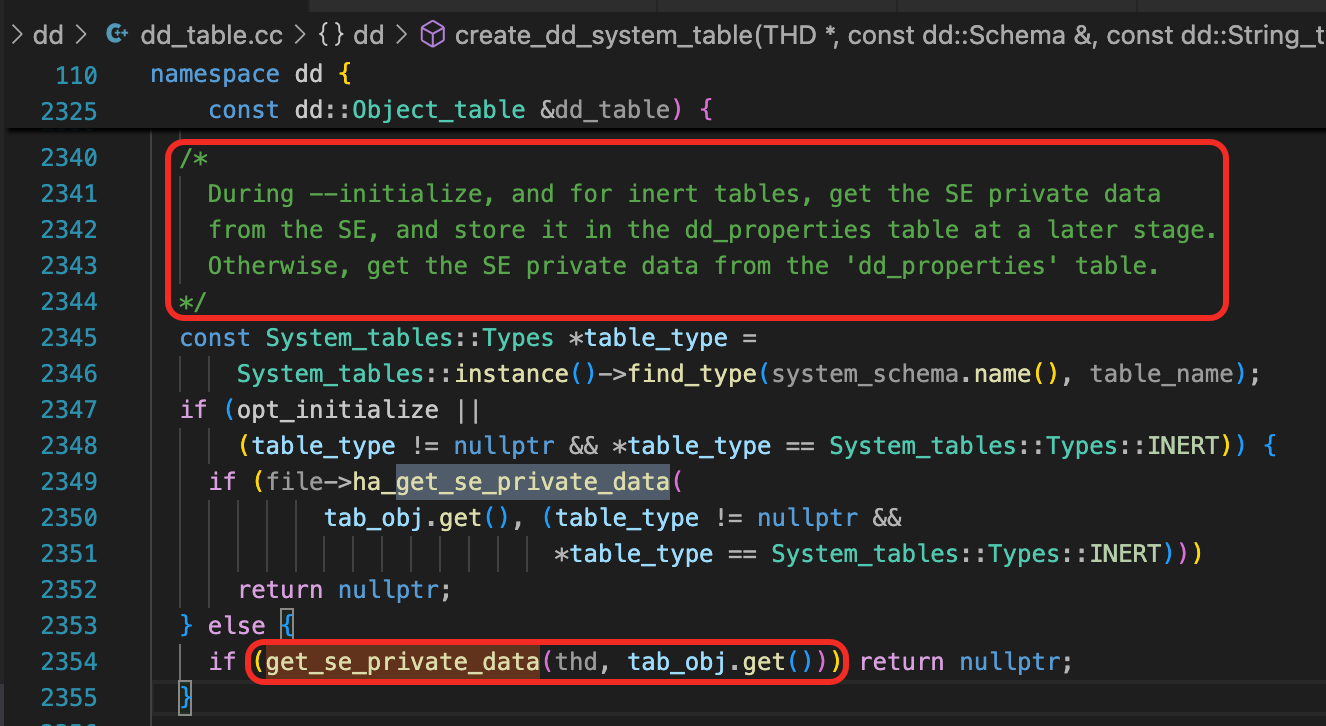Click the closing brace on line 2355
The height and width of the screenshot is (726, 1326).
[x=185, y=697]
